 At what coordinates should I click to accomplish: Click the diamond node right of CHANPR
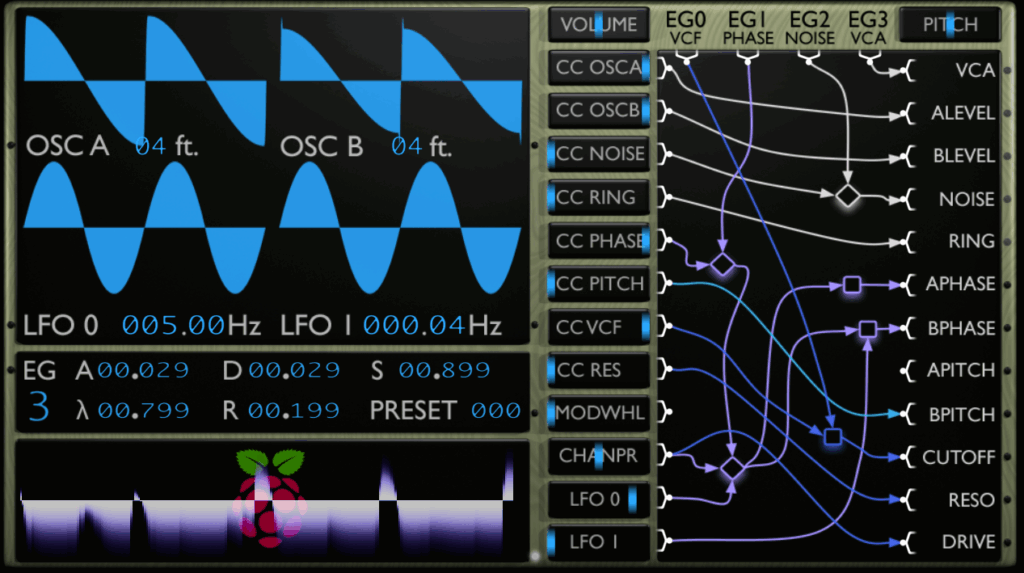(733, 467)
